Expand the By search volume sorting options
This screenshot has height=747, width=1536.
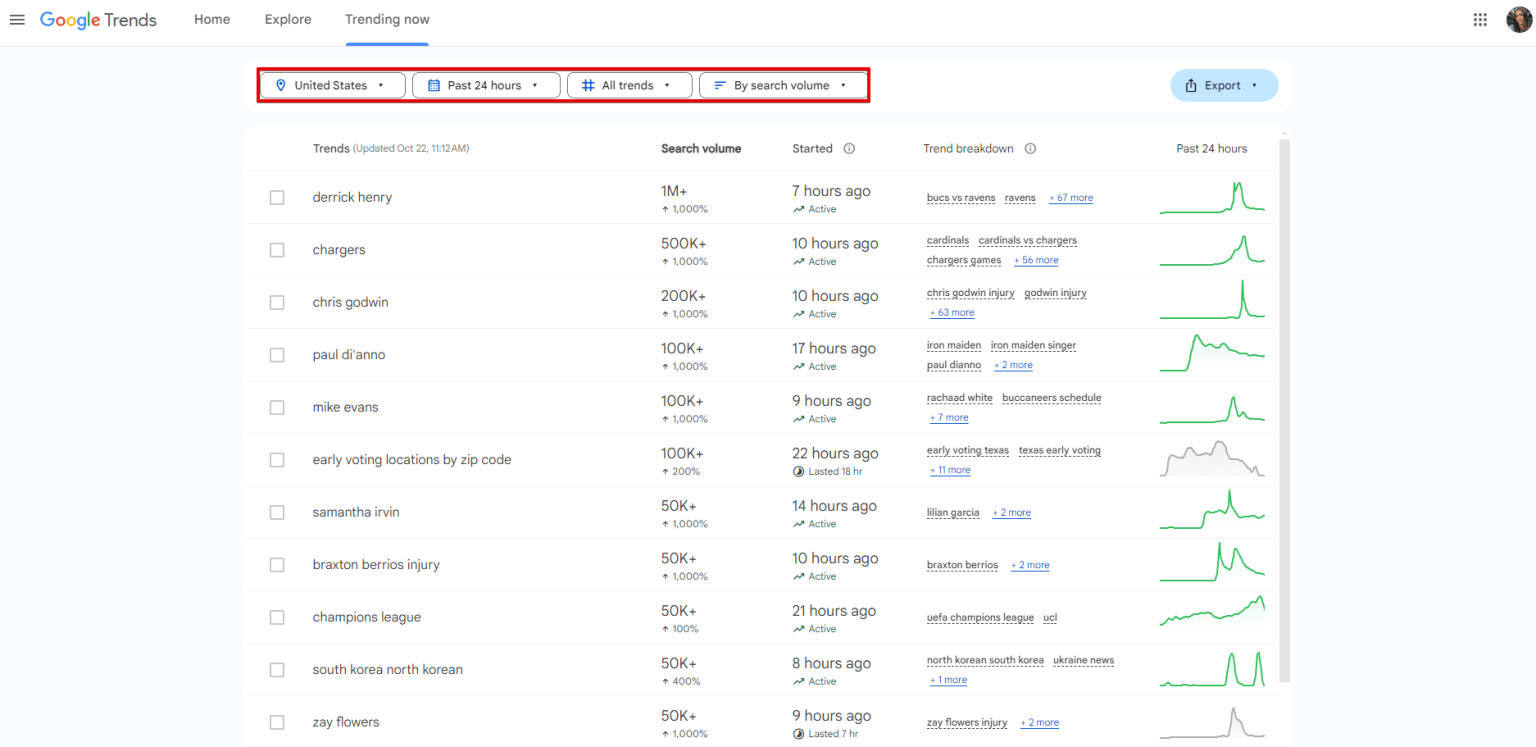coord(783,85)
